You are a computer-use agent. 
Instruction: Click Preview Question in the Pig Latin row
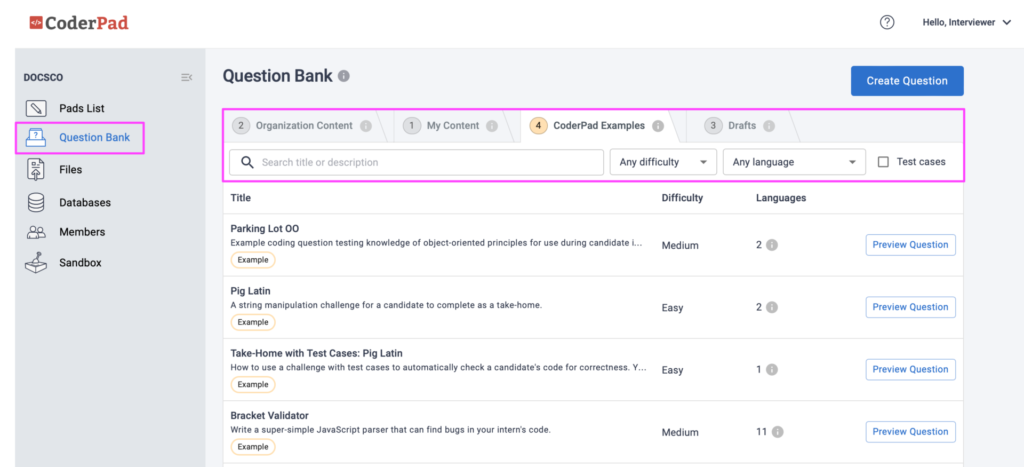click(x=910, y=307)
